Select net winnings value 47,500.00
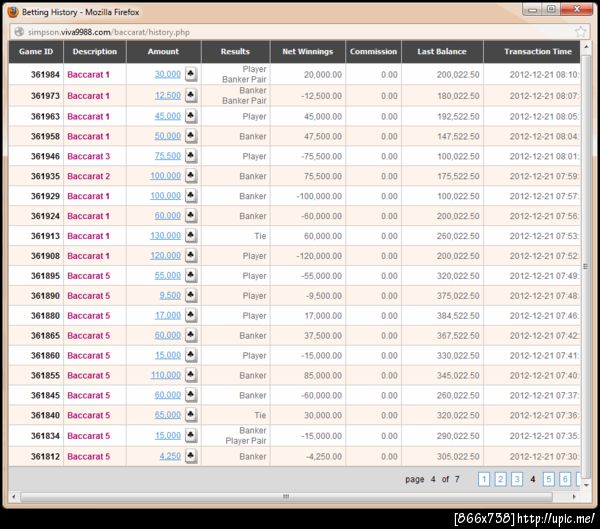This screenshot has height=529, width=600. (323, 136)
